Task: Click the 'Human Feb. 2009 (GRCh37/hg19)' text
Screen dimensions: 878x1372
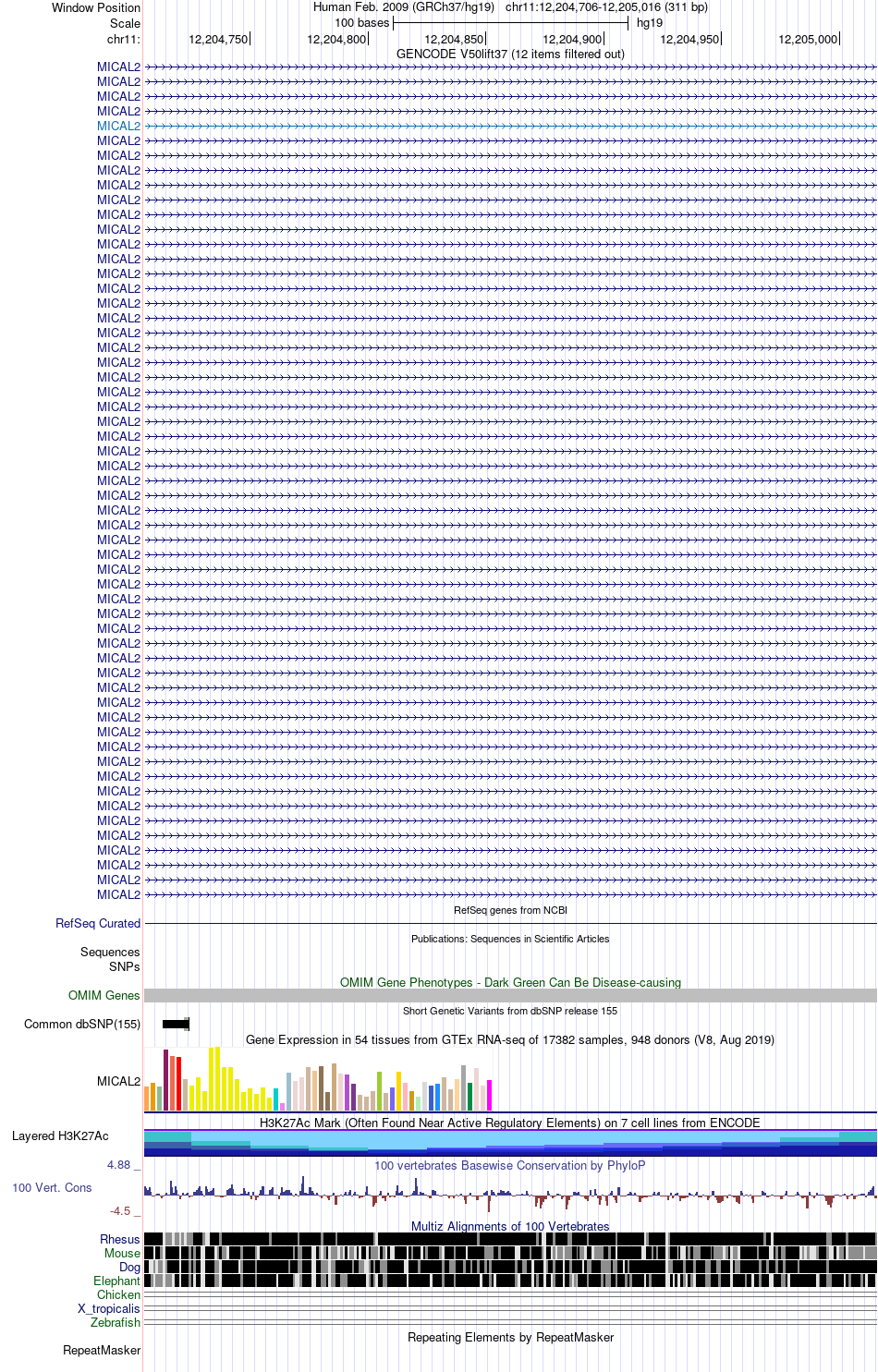Action: pyautogui.click(x=404, y=6)
